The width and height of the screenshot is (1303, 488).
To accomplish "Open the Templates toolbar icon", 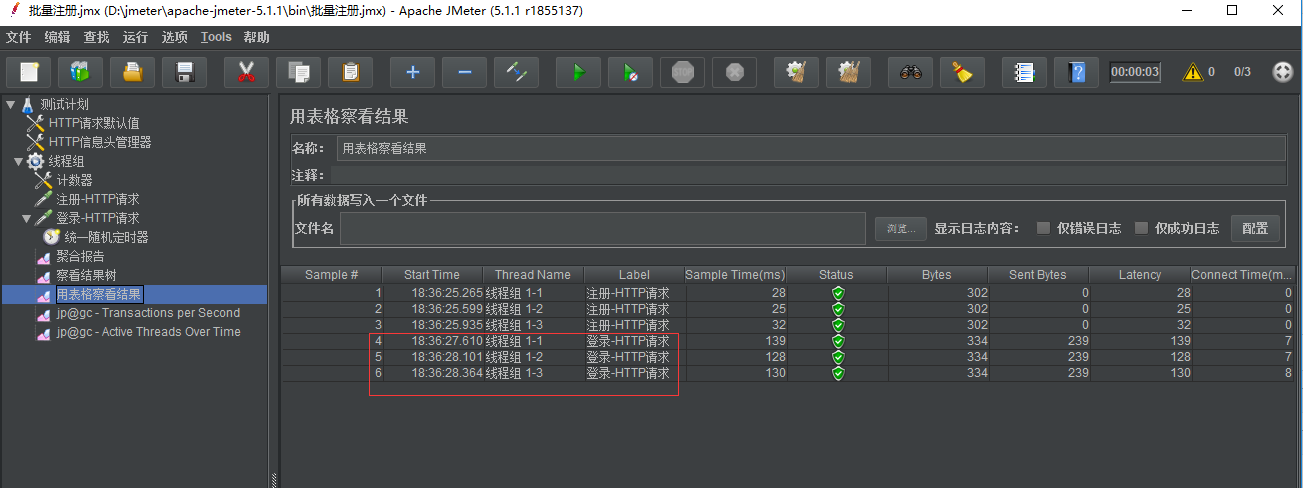I will click(80, 72).
